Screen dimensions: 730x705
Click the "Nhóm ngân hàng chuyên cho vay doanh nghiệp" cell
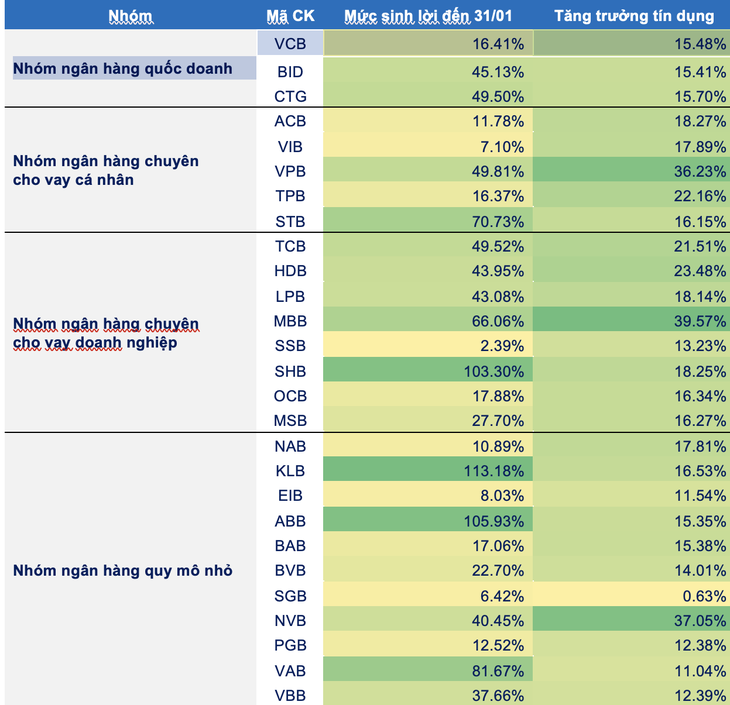pyautogui.click(x=106, y=333)
